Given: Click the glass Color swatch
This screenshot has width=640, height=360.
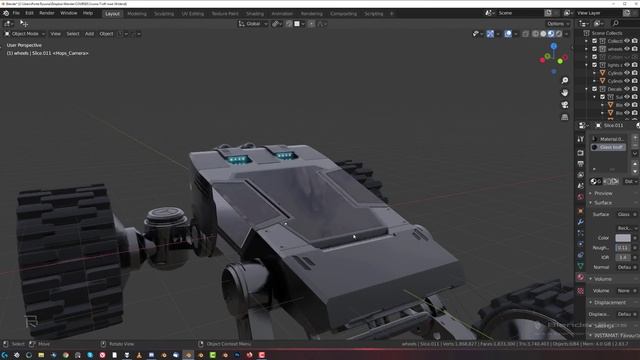Looking at the screenshot, I should click(x=623, y=238).
